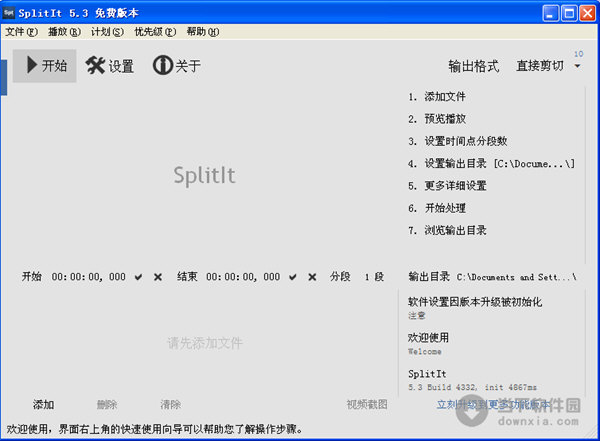The width and height of the screenshot is (600, 441).
Task: Close the SplitIt window
Action: click(x=587, y=13)
